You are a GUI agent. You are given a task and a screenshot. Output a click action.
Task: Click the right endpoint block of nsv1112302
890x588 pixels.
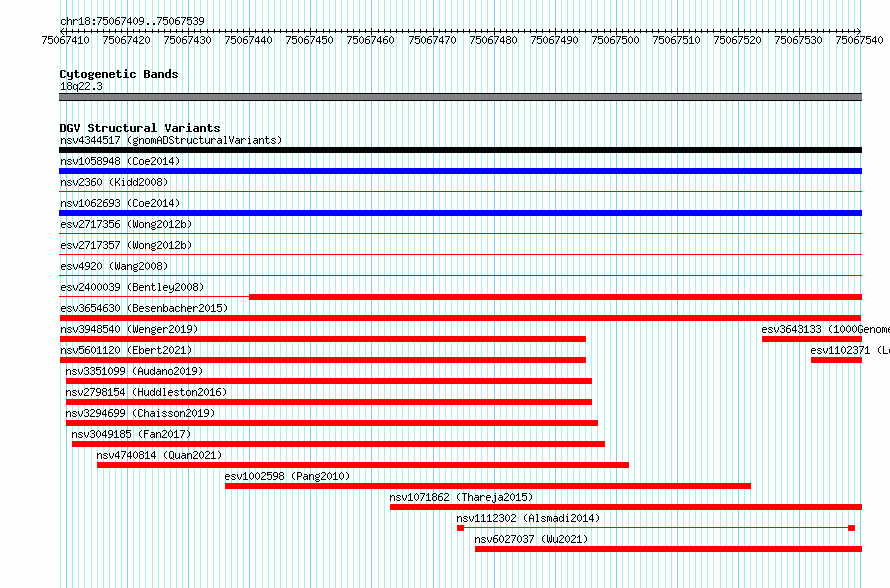(851, 528)
